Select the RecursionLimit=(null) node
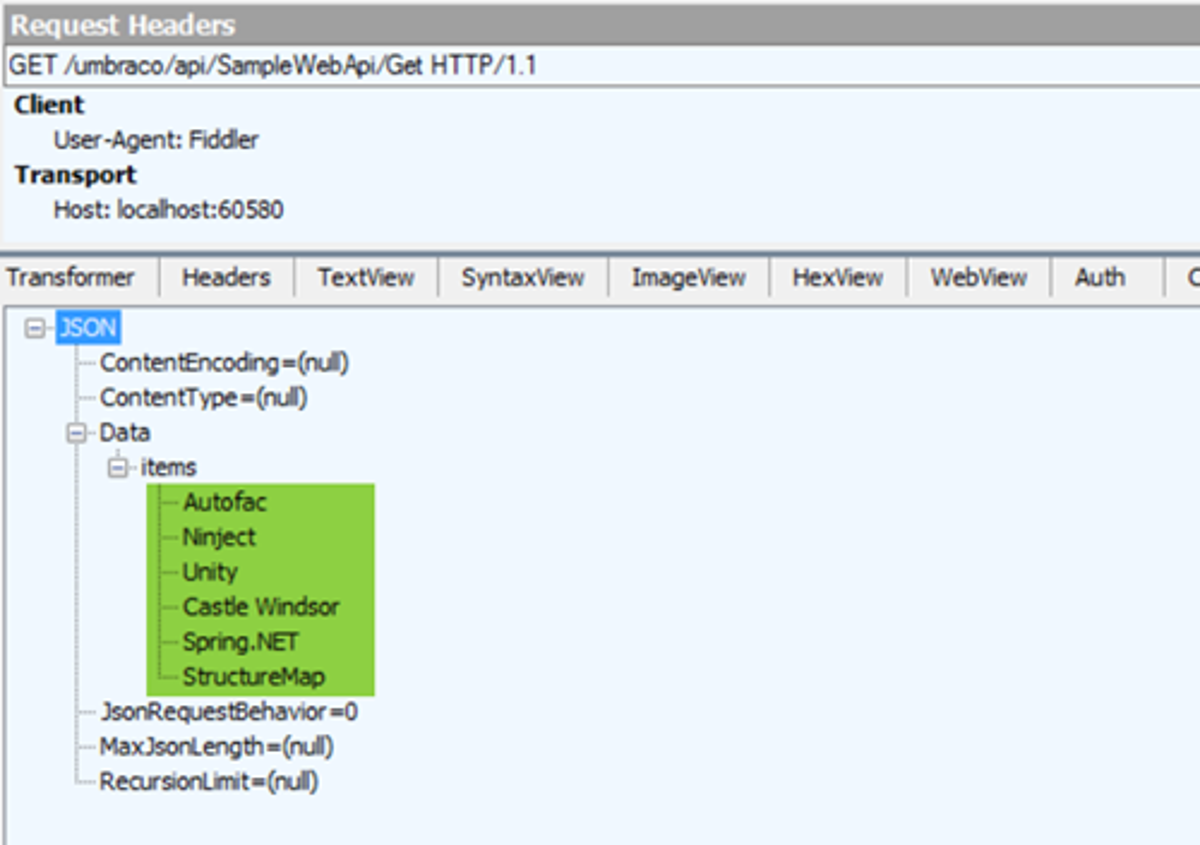This screenshot has width=1200, height=845. [x=209, y=782]
